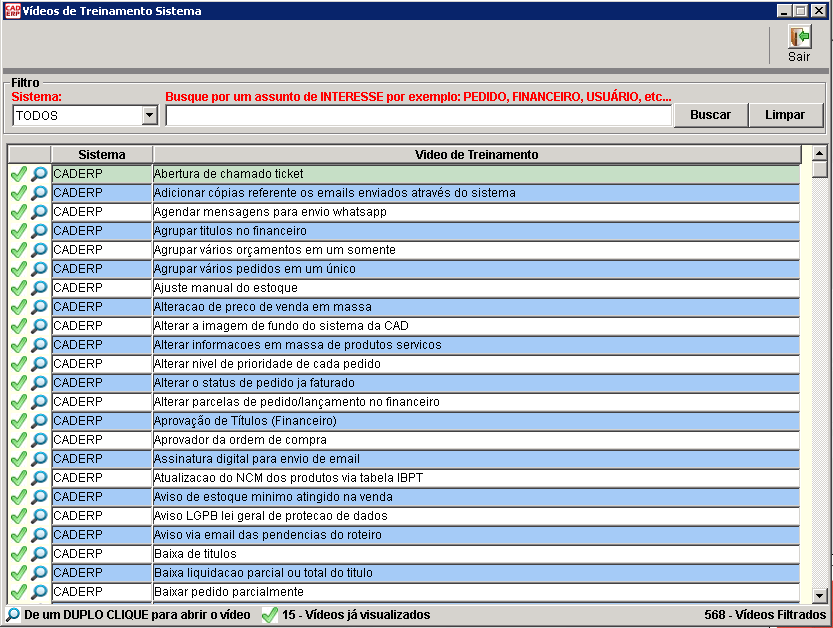Select Aprovador da ordem de compra video
Image resolution: width=833 pixels, height=628 pixels.
coord(477,440)
